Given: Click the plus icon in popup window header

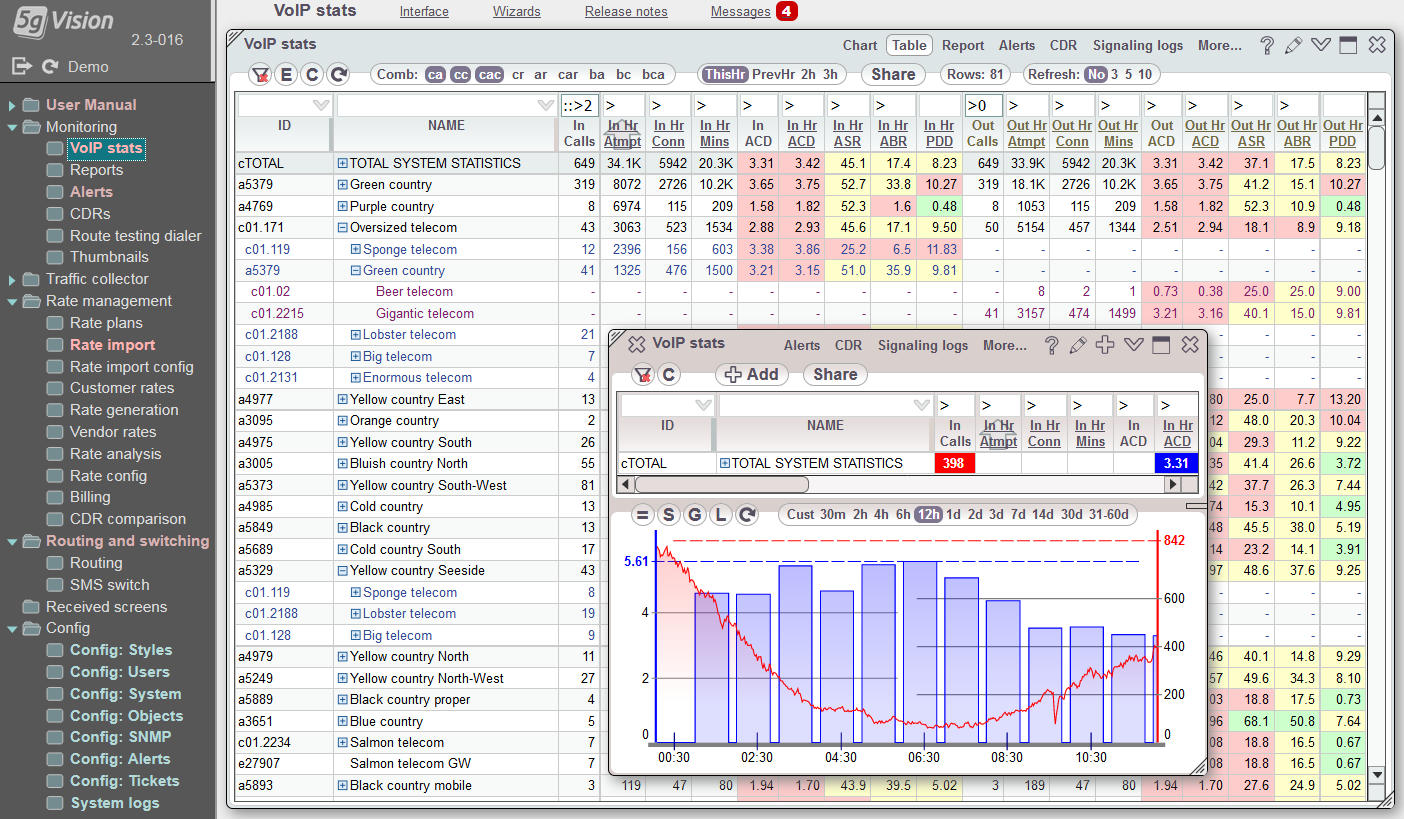Looking at the screenshot, I should (1105, 345).
